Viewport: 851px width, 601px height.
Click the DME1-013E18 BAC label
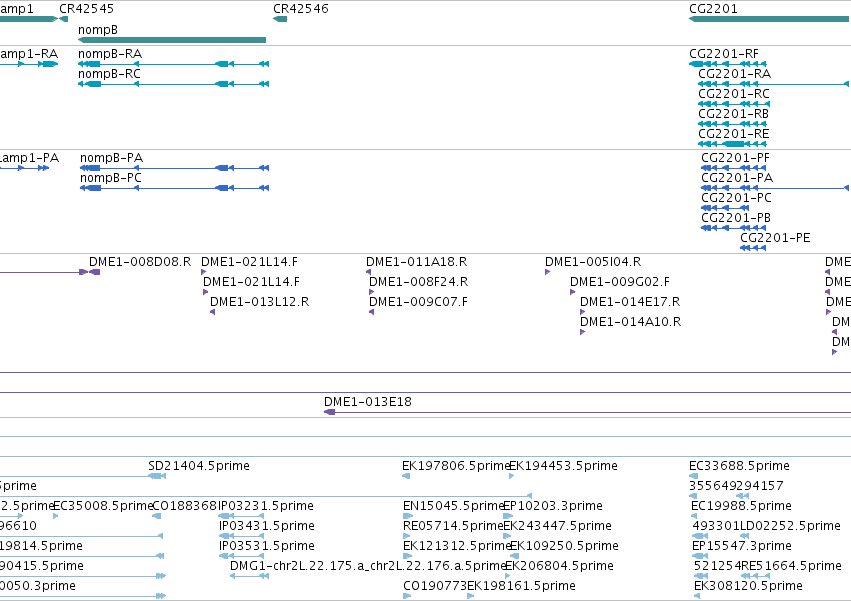coord(368,402)
